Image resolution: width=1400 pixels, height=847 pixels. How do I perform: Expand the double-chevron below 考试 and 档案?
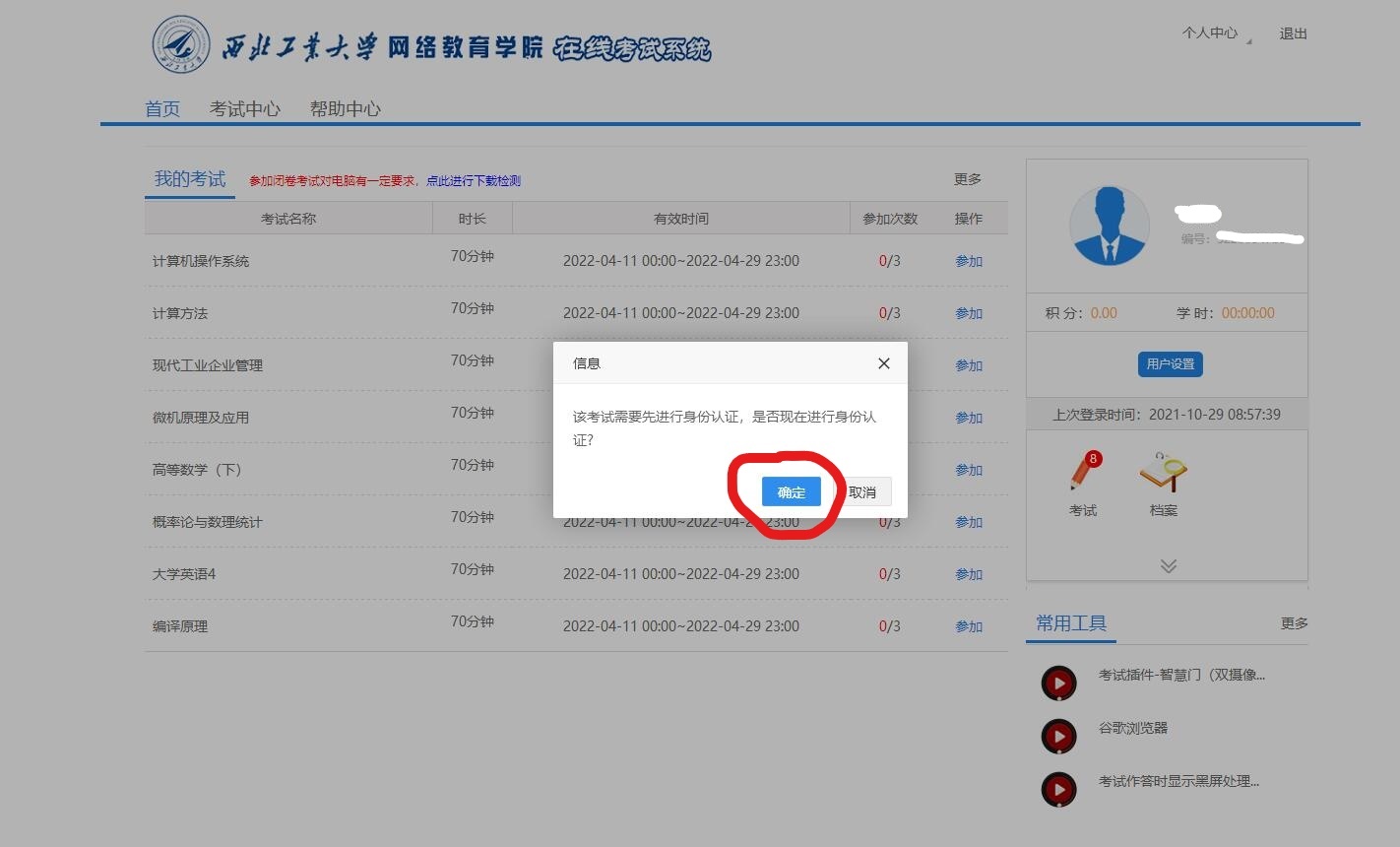pos(1168,564)
